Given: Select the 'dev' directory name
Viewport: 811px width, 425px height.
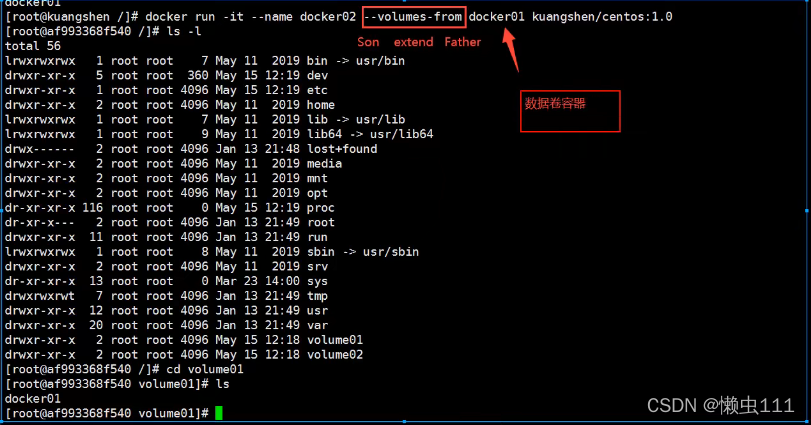Looking at the screenshot, I should coord(317,75).
